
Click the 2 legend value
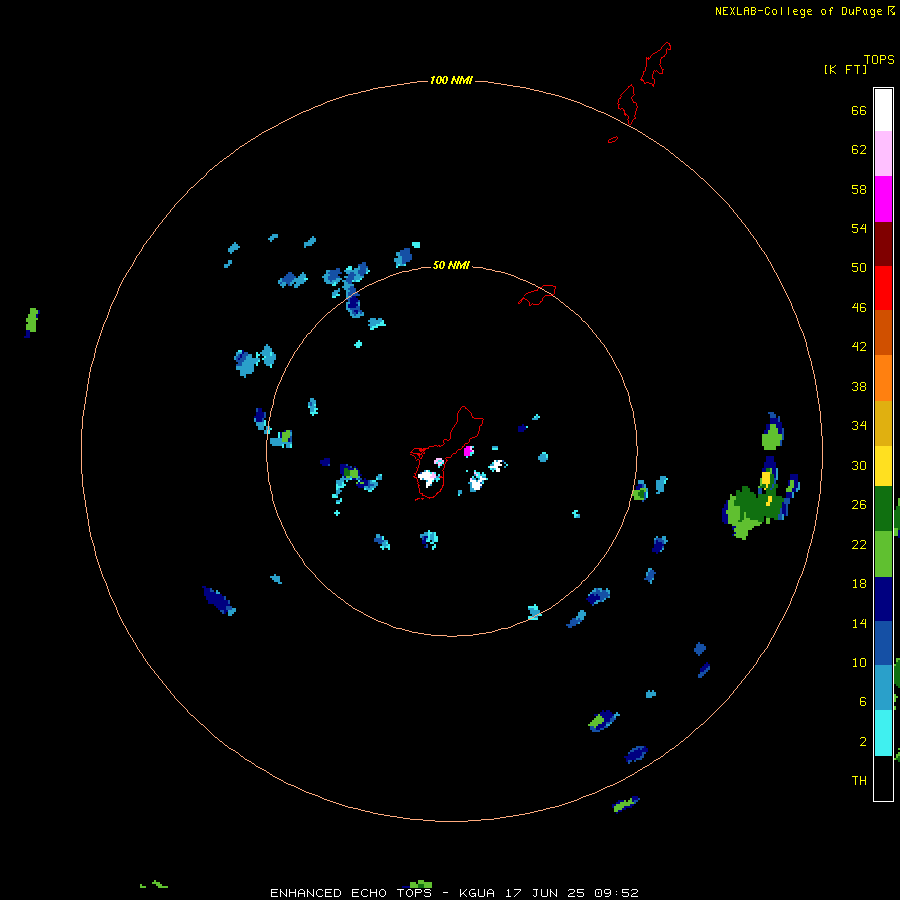click(862, 742)
